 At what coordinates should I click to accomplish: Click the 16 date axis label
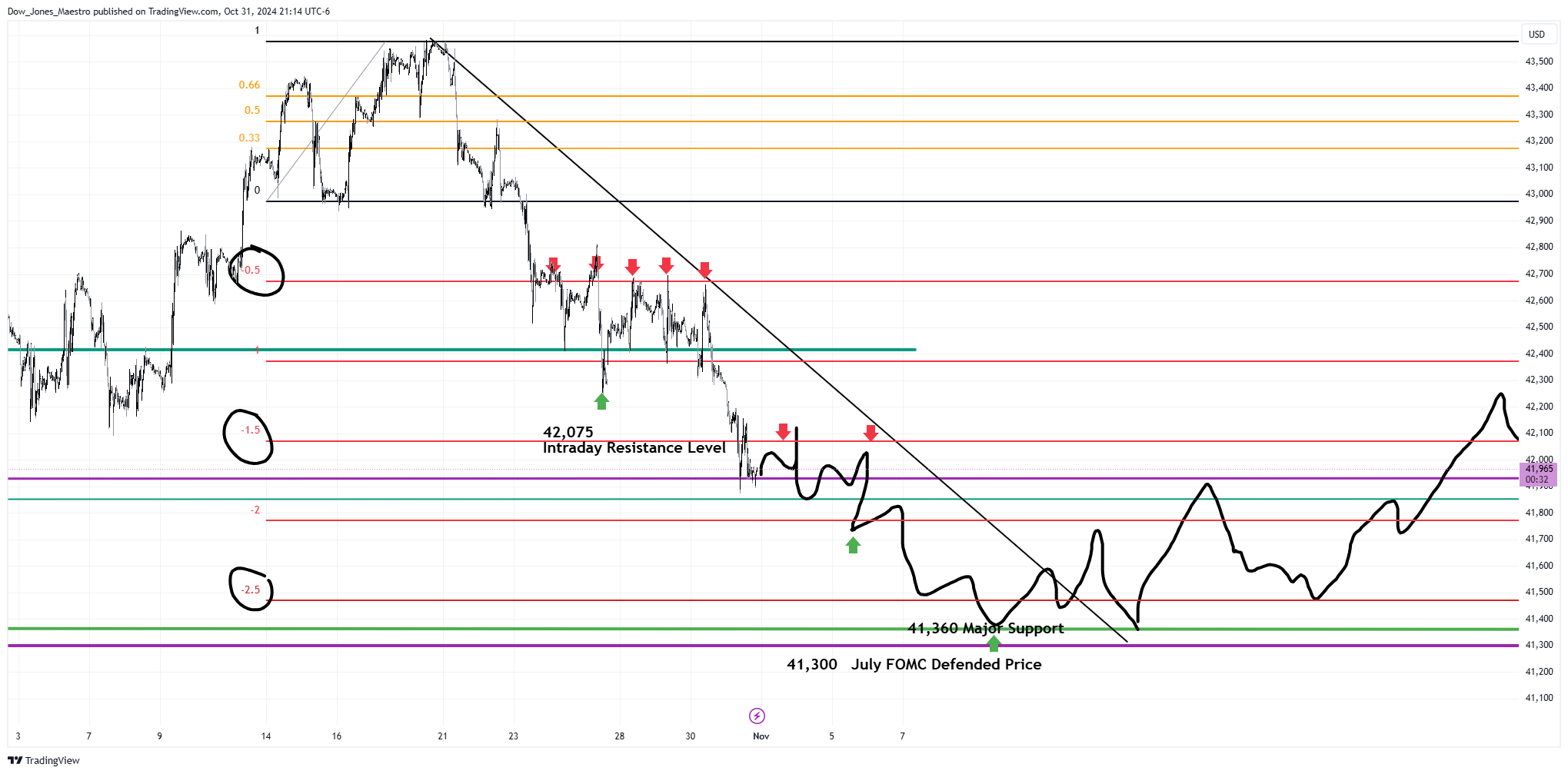tap(337, 736)
